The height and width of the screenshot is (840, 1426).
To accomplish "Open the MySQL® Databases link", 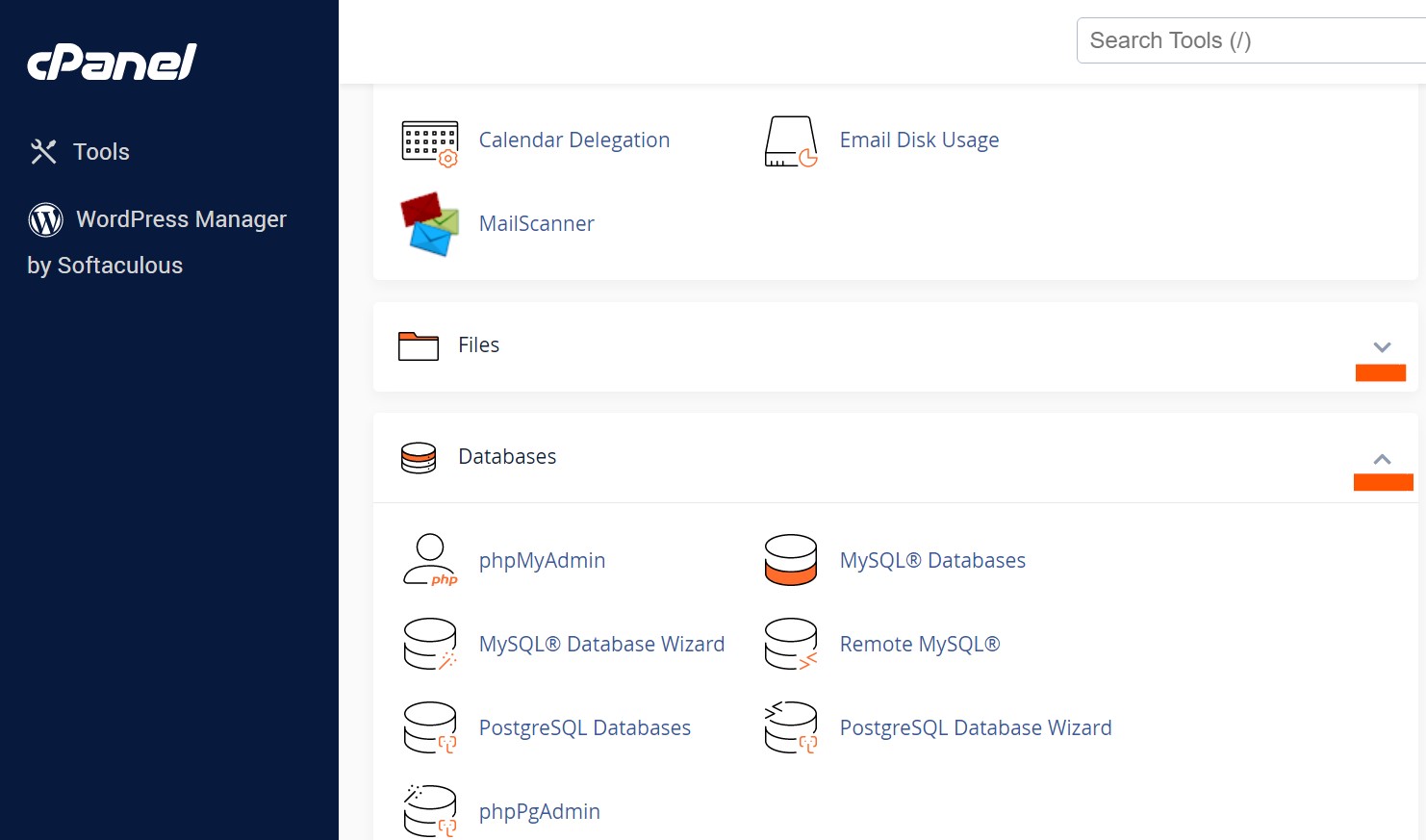I will click(932, 561).
